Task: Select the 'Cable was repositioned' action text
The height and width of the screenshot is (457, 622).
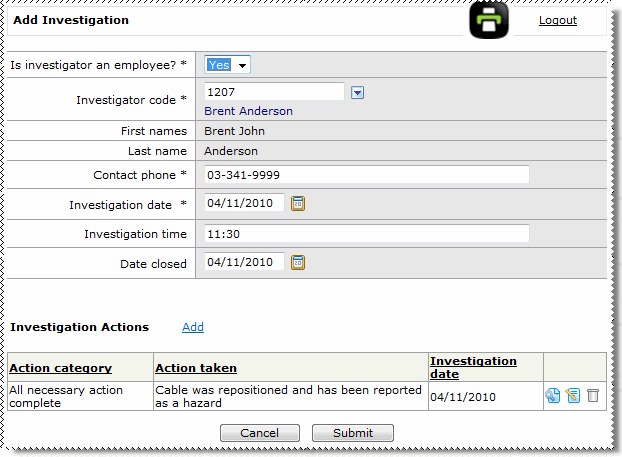Action: 288,396
